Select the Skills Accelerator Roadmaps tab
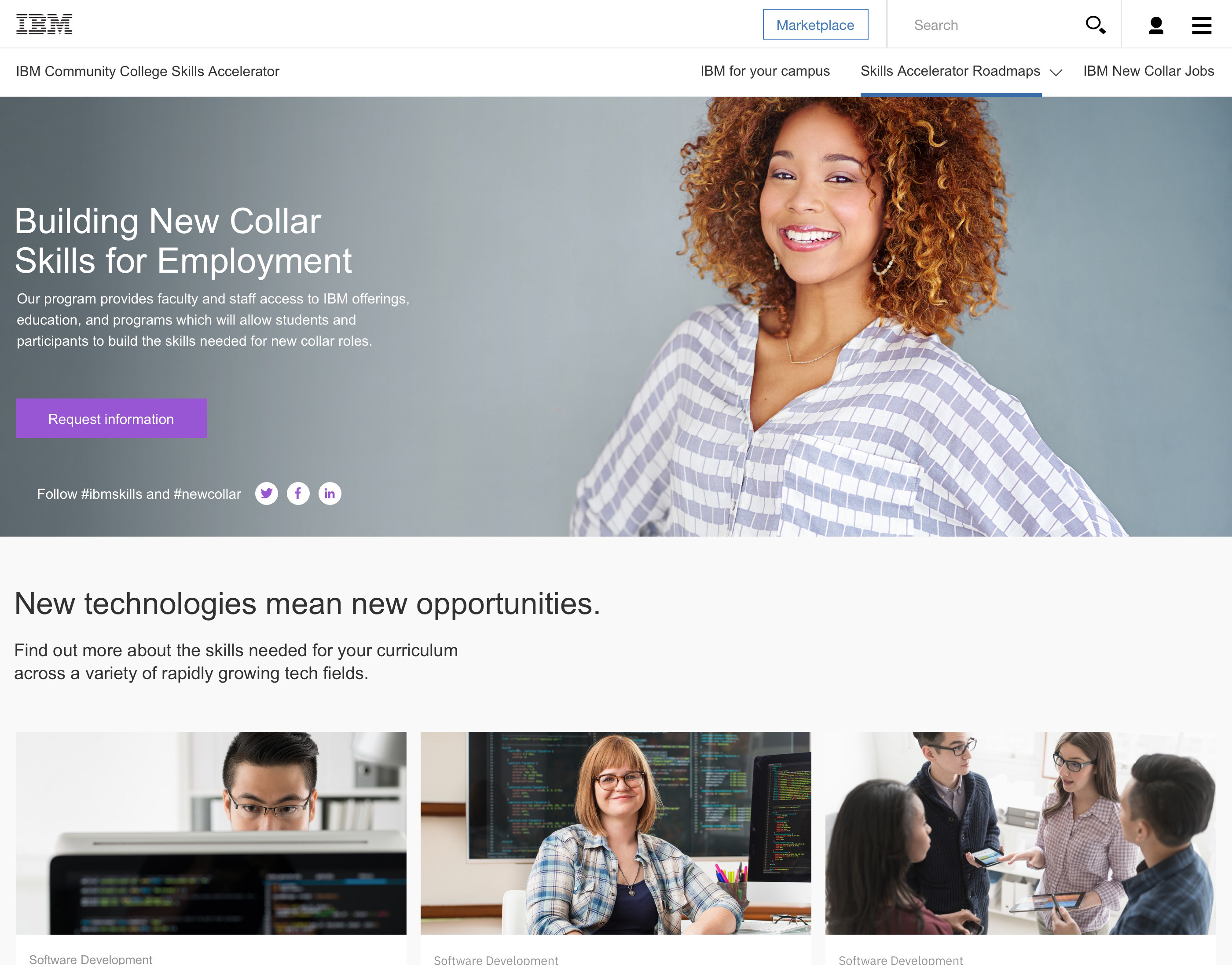Viewport: 1232px width, 965px height. 950,71
